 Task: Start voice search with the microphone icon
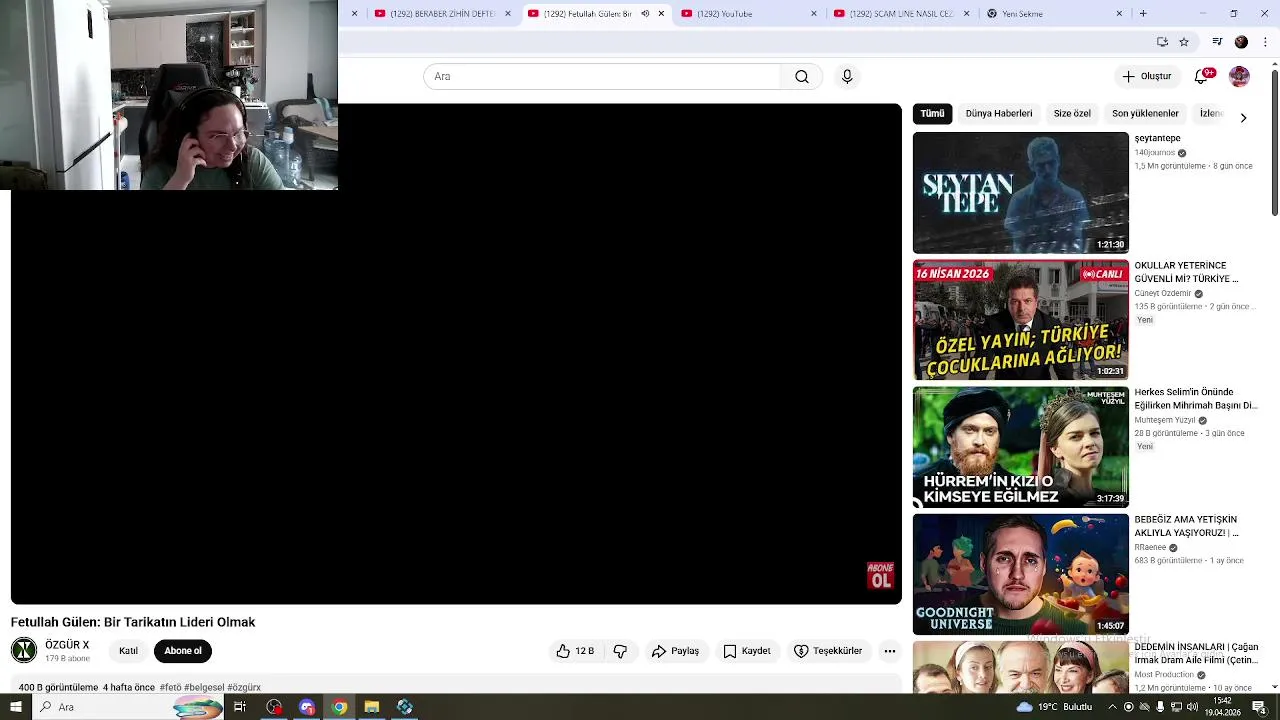[847, 77]
